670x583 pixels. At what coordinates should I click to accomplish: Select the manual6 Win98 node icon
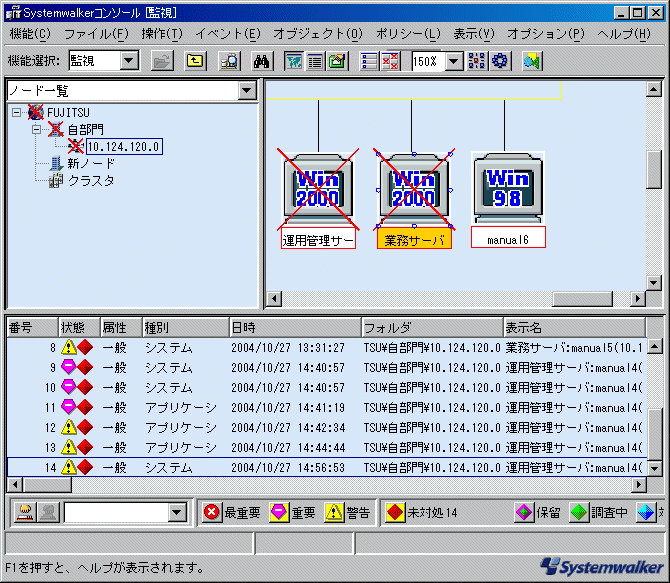(x=508, y=188)
